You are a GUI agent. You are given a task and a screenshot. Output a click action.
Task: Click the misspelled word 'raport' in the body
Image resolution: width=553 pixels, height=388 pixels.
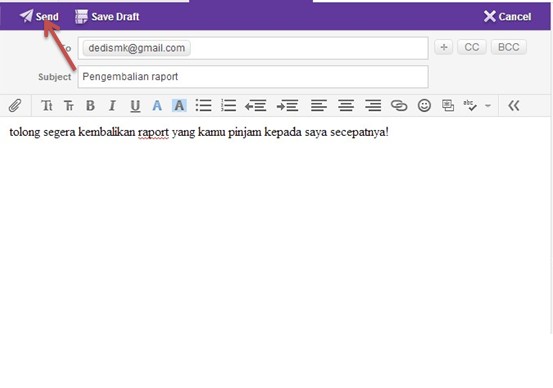(x=153, y=132)
